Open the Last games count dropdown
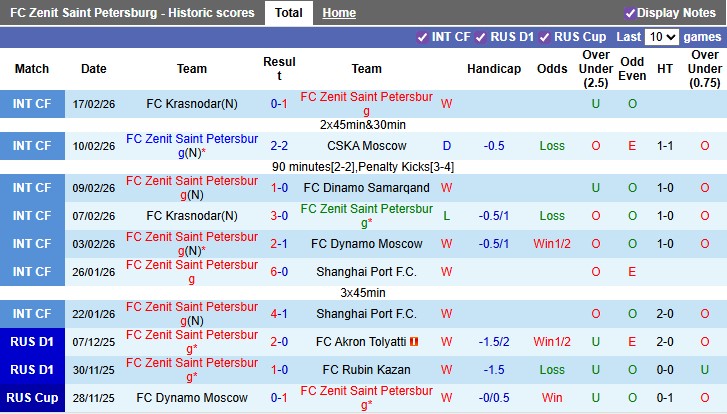This screenshot has height=414, width=727. pyautogui.click(x=661, y=37)
